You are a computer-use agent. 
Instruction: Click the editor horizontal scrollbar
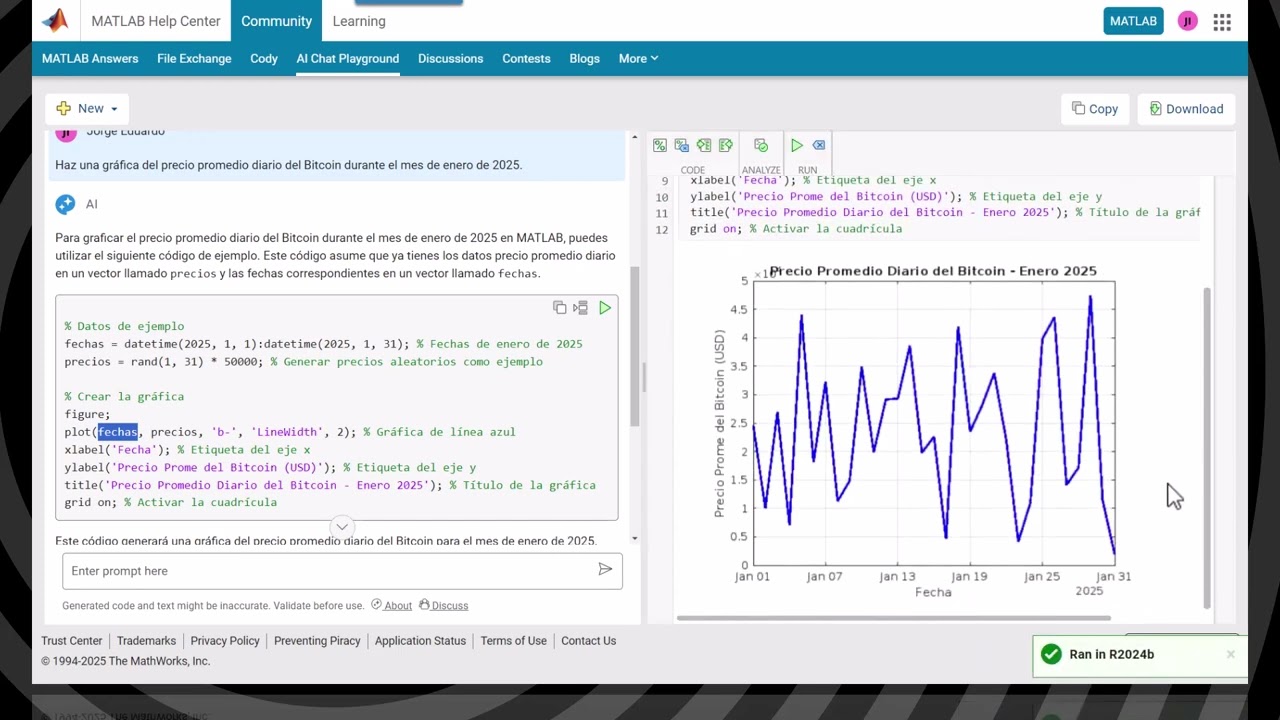tap(893, 618)
